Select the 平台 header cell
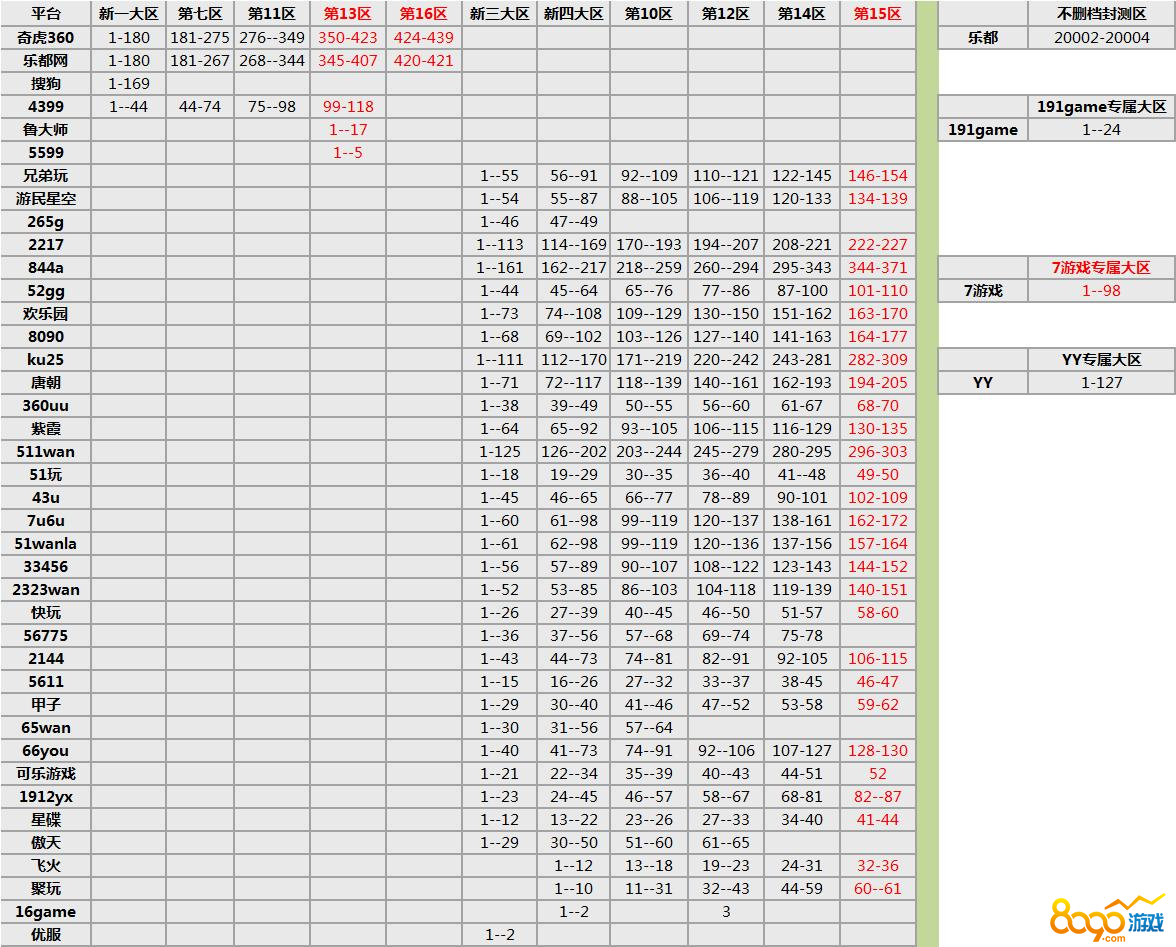1176x947 pixels. coord(46,14)
